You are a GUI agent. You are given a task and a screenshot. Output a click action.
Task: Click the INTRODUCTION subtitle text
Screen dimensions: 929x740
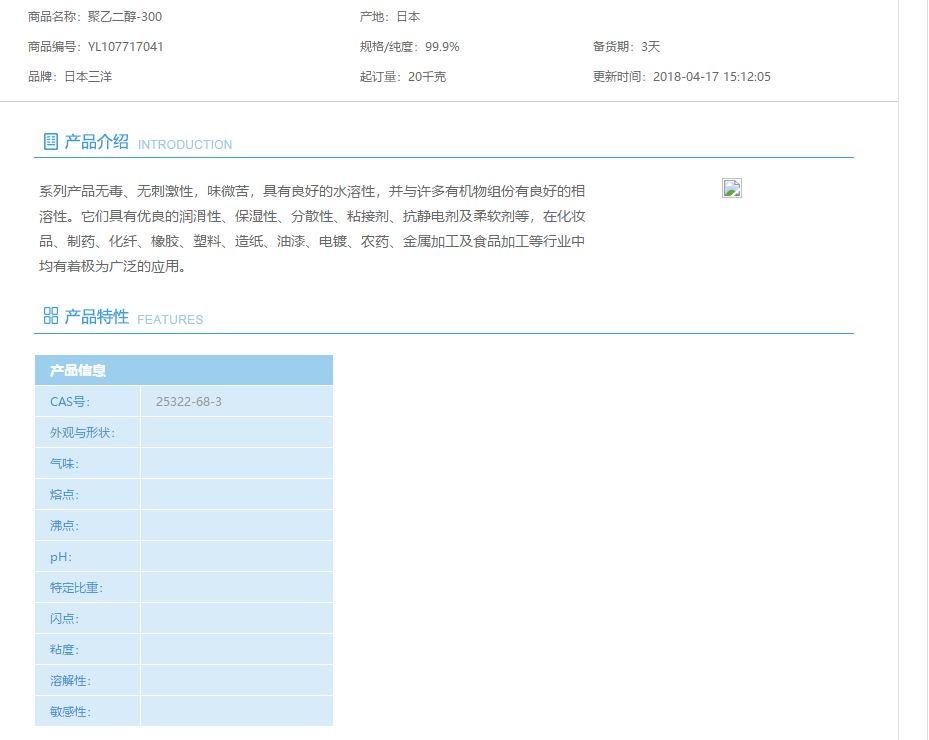185,144
